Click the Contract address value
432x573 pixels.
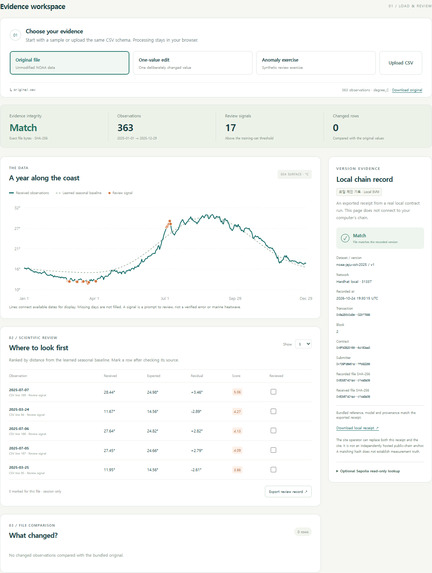pyautogui.click(x=353, y=348)
